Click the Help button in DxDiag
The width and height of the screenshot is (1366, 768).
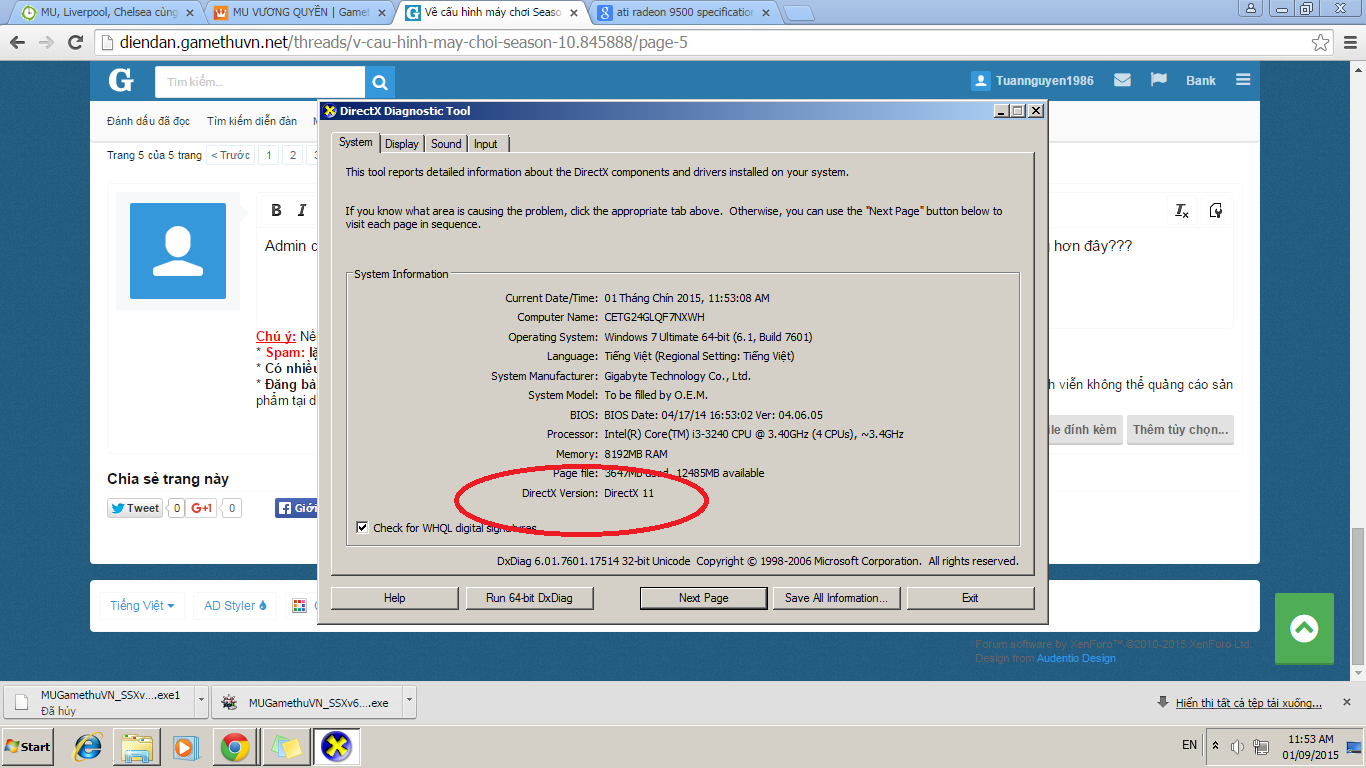click(x=395, y=598)
